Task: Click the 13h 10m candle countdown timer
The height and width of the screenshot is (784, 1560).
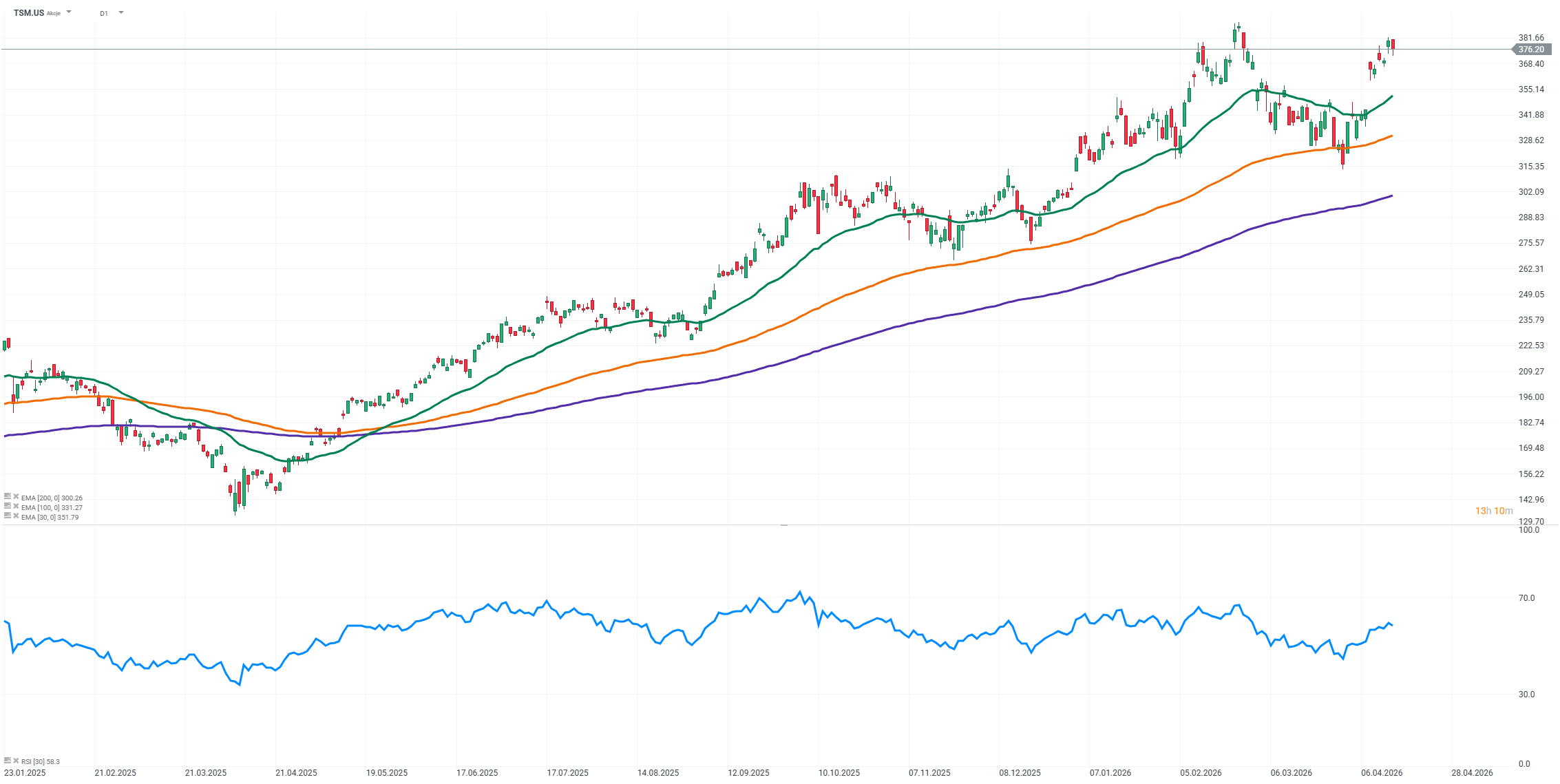Action: click(x=1493, y=511)
